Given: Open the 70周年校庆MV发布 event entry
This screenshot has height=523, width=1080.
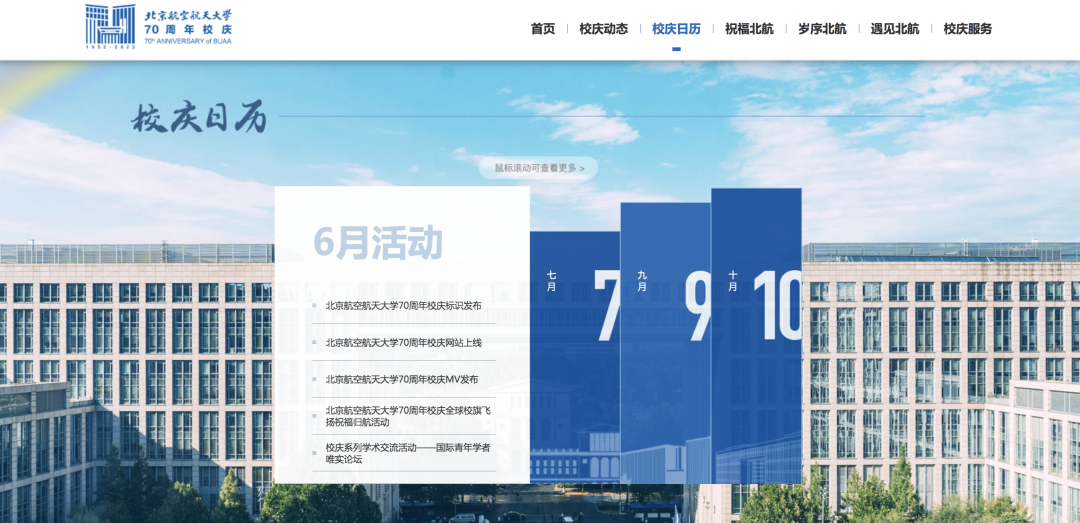Looking at the screenshot, I should 401,380.
